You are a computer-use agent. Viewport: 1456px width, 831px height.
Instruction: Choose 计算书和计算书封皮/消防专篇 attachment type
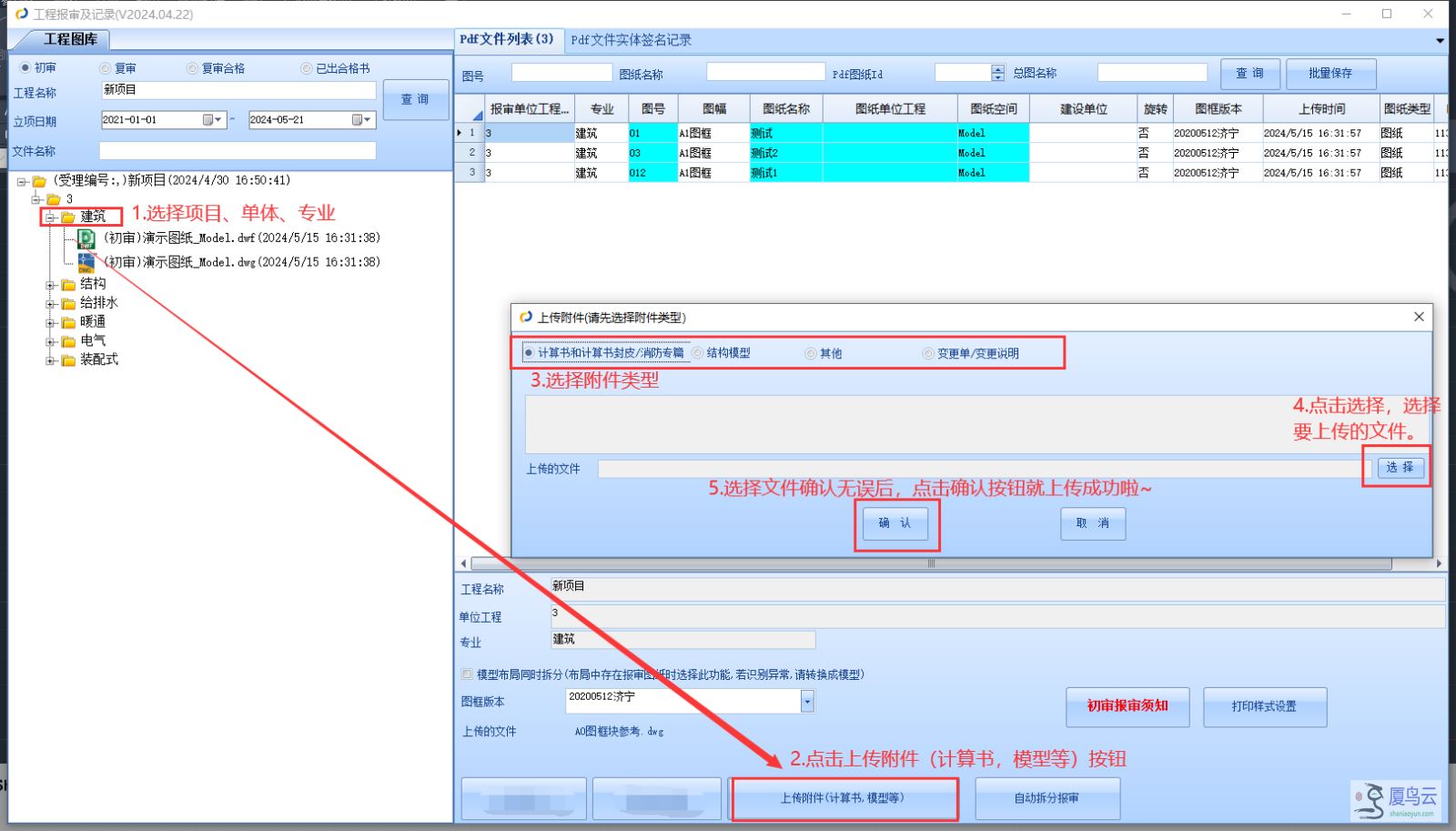[529, 352]
